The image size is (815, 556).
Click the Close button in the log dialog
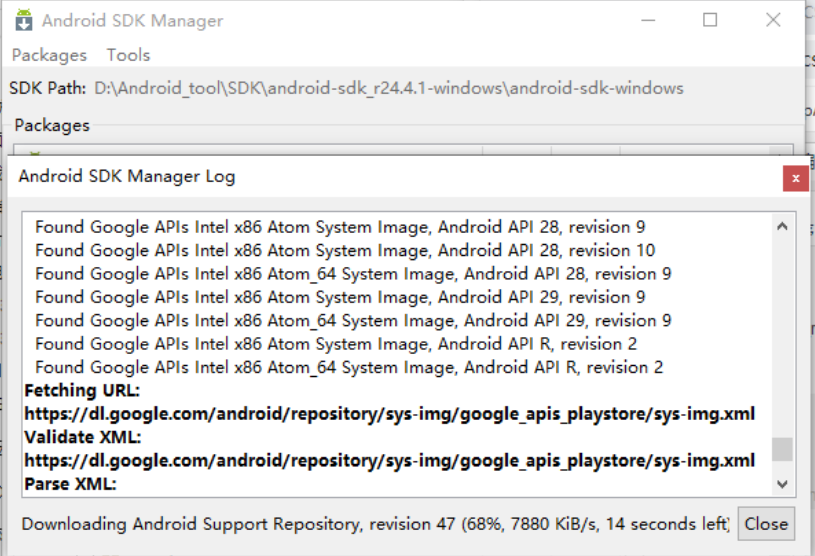[x=766, y=524]
